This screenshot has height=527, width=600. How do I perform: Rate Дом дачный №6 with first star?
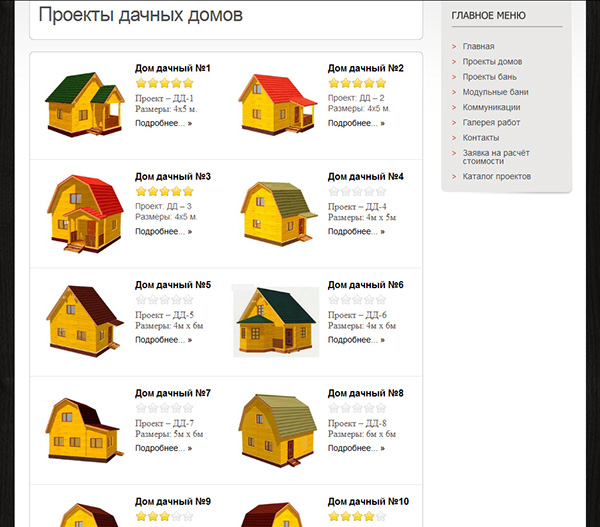point(334,300)
